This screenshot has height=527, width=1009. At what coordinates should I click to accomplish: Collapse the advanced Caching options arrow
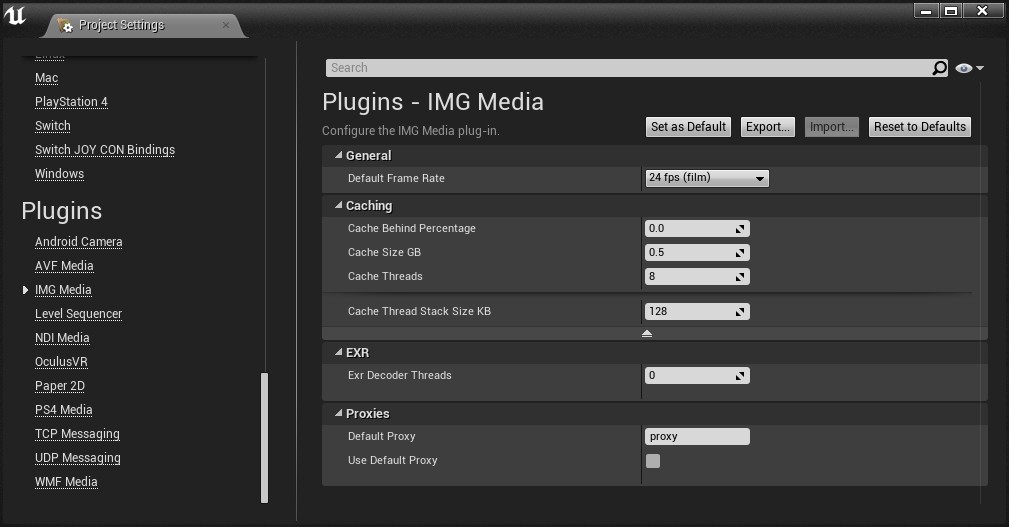coord(647,333)
